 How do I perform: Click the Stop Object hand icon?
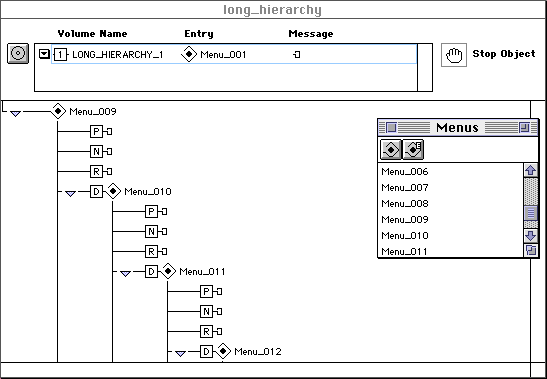454,55
